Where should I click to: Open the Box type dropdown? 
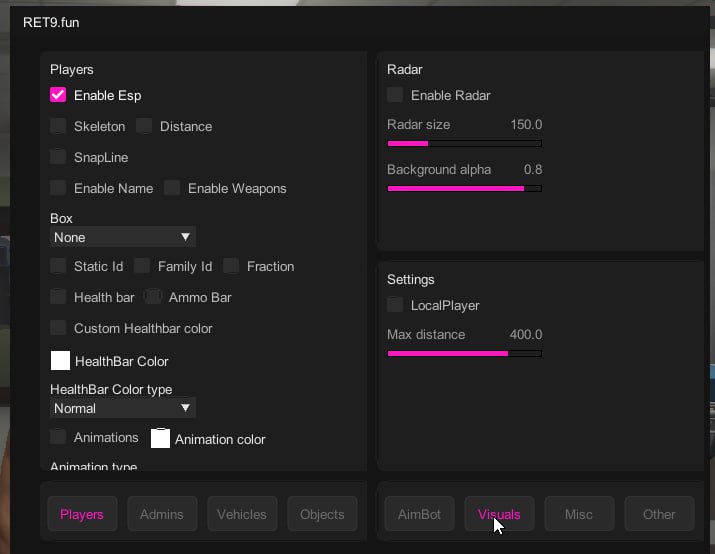point(122,237)
